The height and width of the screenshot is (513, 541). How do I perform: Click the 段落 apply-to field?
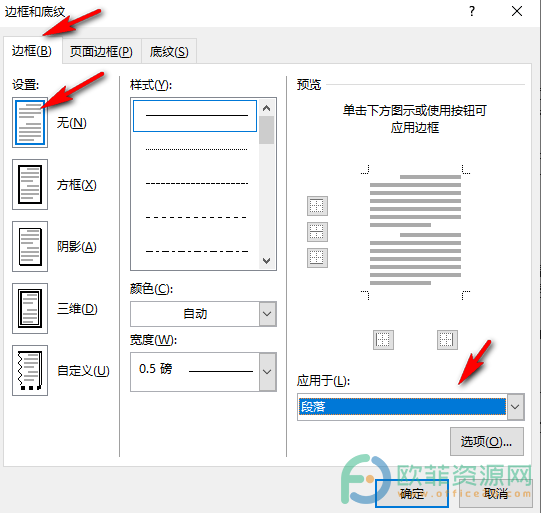402,407
